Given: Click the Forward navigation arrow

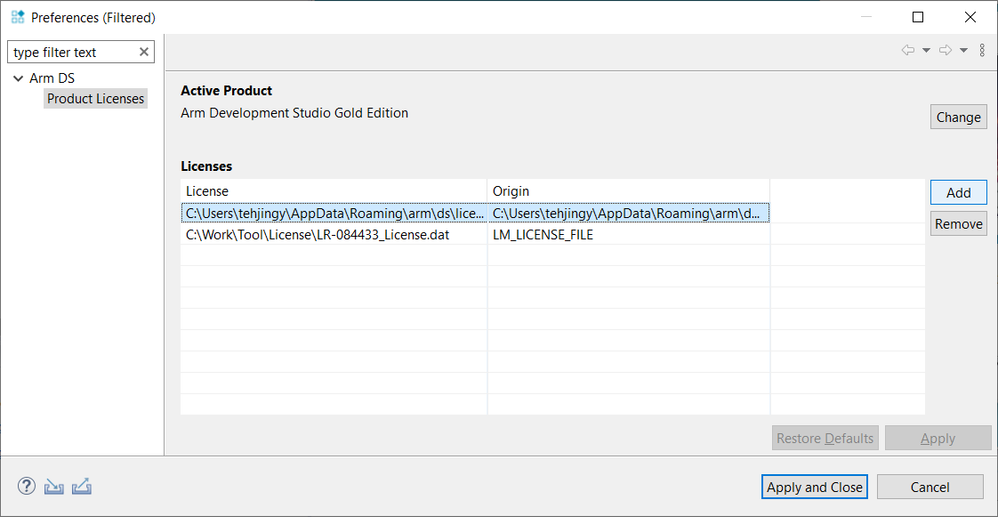Looking at the screenshot, I should tap(945, 50).
